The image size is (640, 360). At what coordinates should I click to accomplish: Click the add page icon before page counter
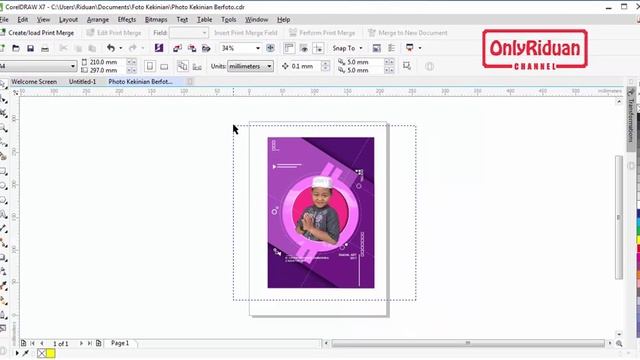point(23,343)
